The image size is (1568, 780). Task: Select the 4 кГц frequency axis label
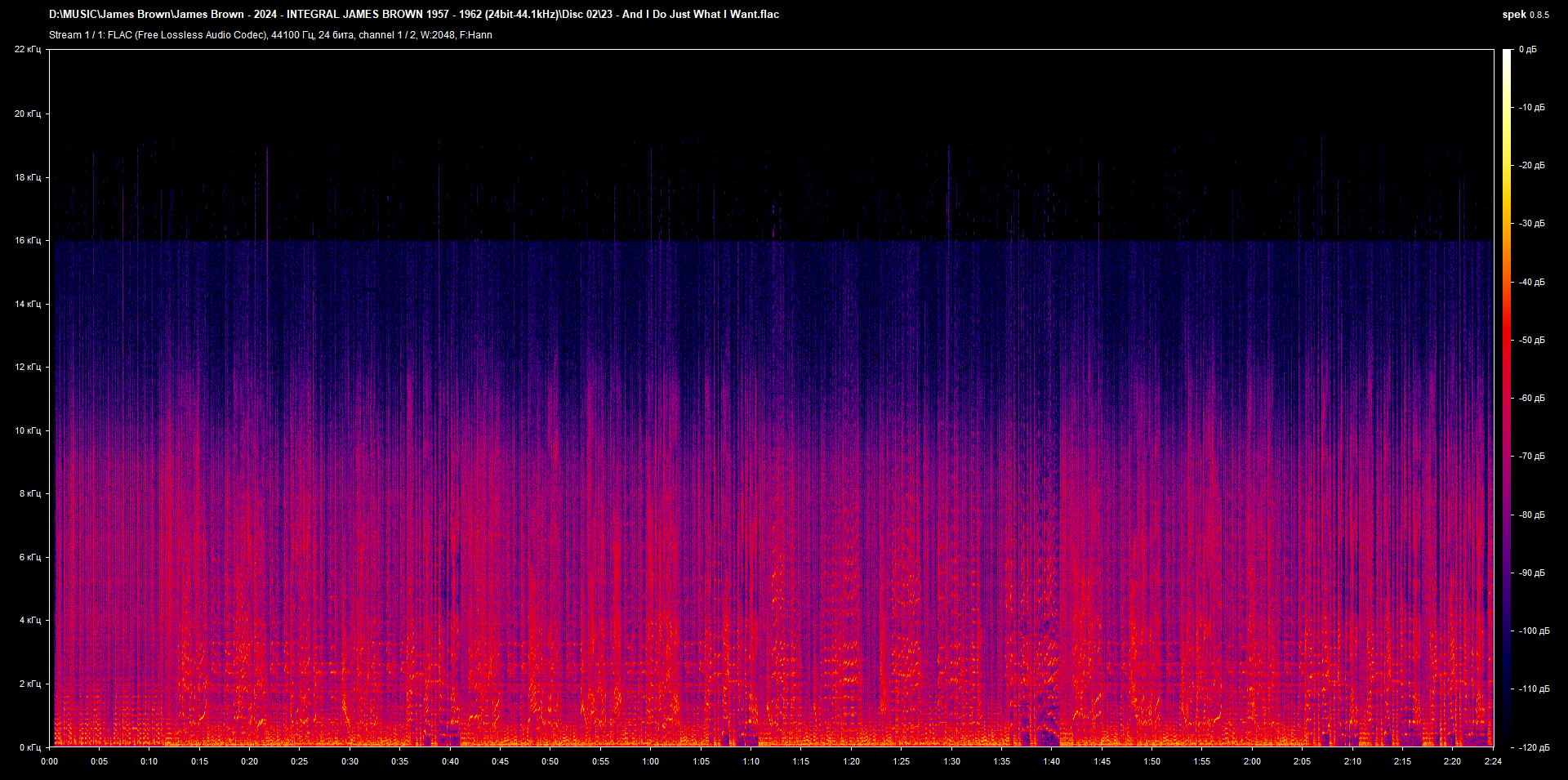(x=29, y=621)
